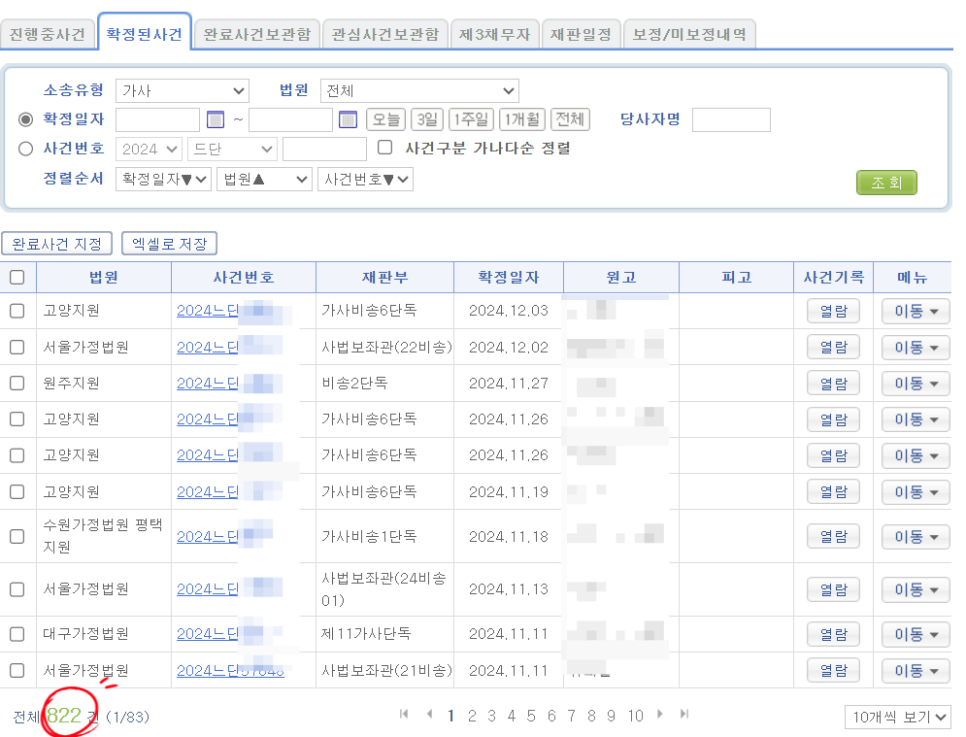Click the 확정일자 end date input field
Viewport: 966px width, 737px height.
(x=291, y=120)
